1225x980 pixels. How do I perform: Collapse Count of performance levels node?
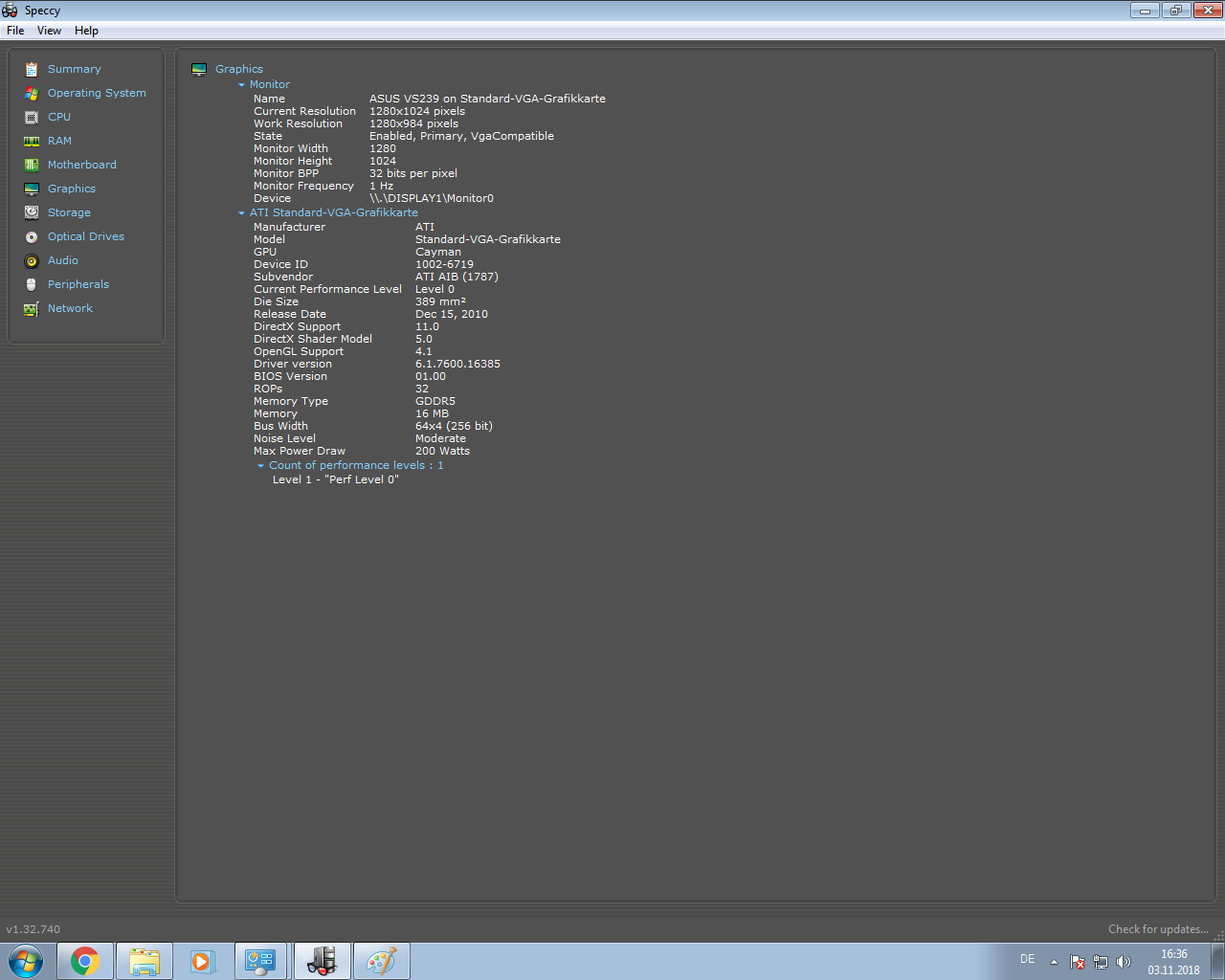click(x=261, y=466)
